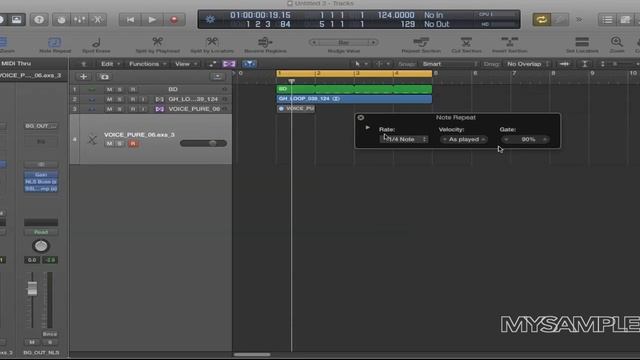
Task: Open the secondary tool menu
Action: tap(383, 64)
